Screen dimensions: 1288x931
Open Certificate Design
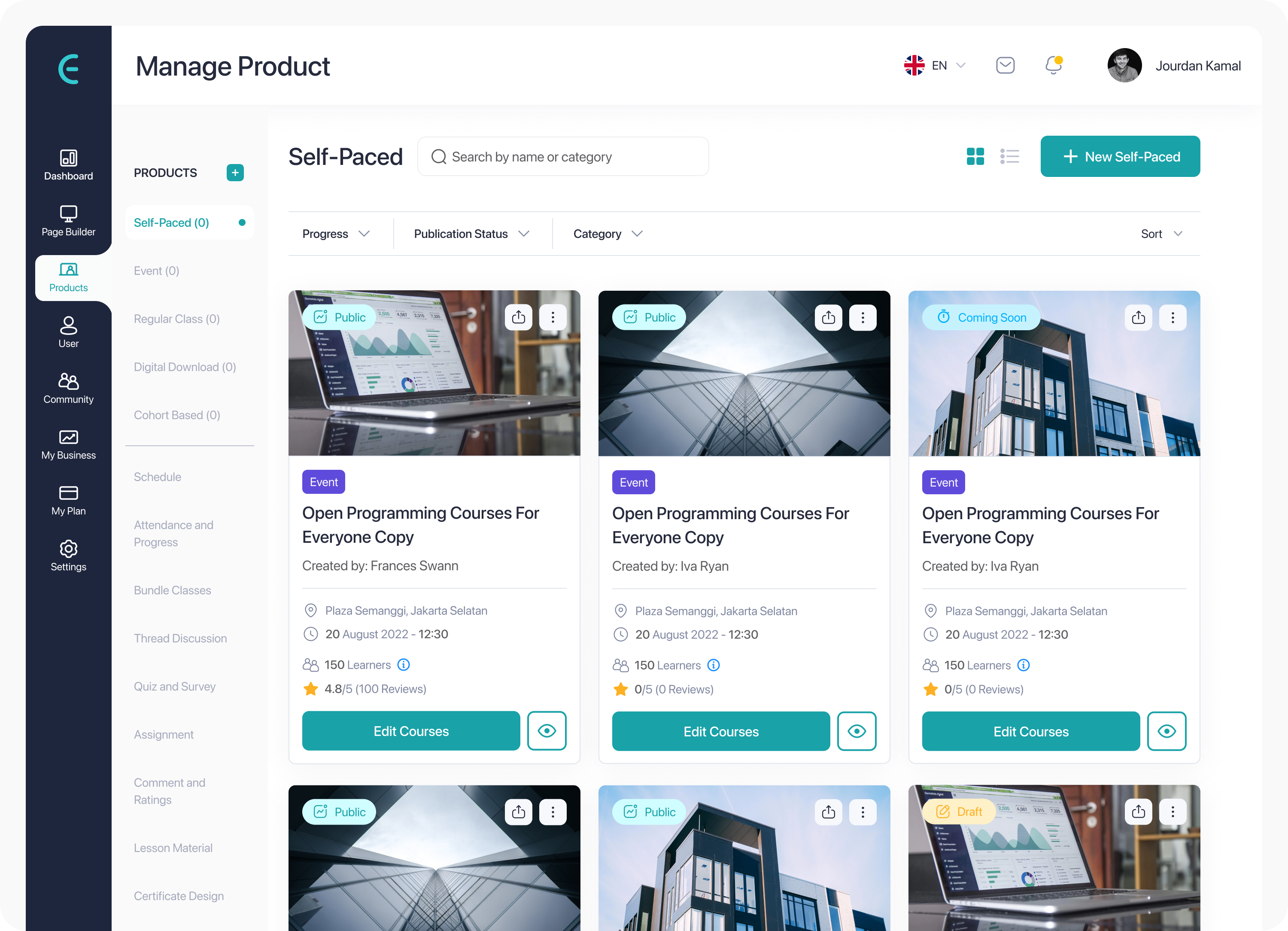pyautogui.click(x=179, y=896)
